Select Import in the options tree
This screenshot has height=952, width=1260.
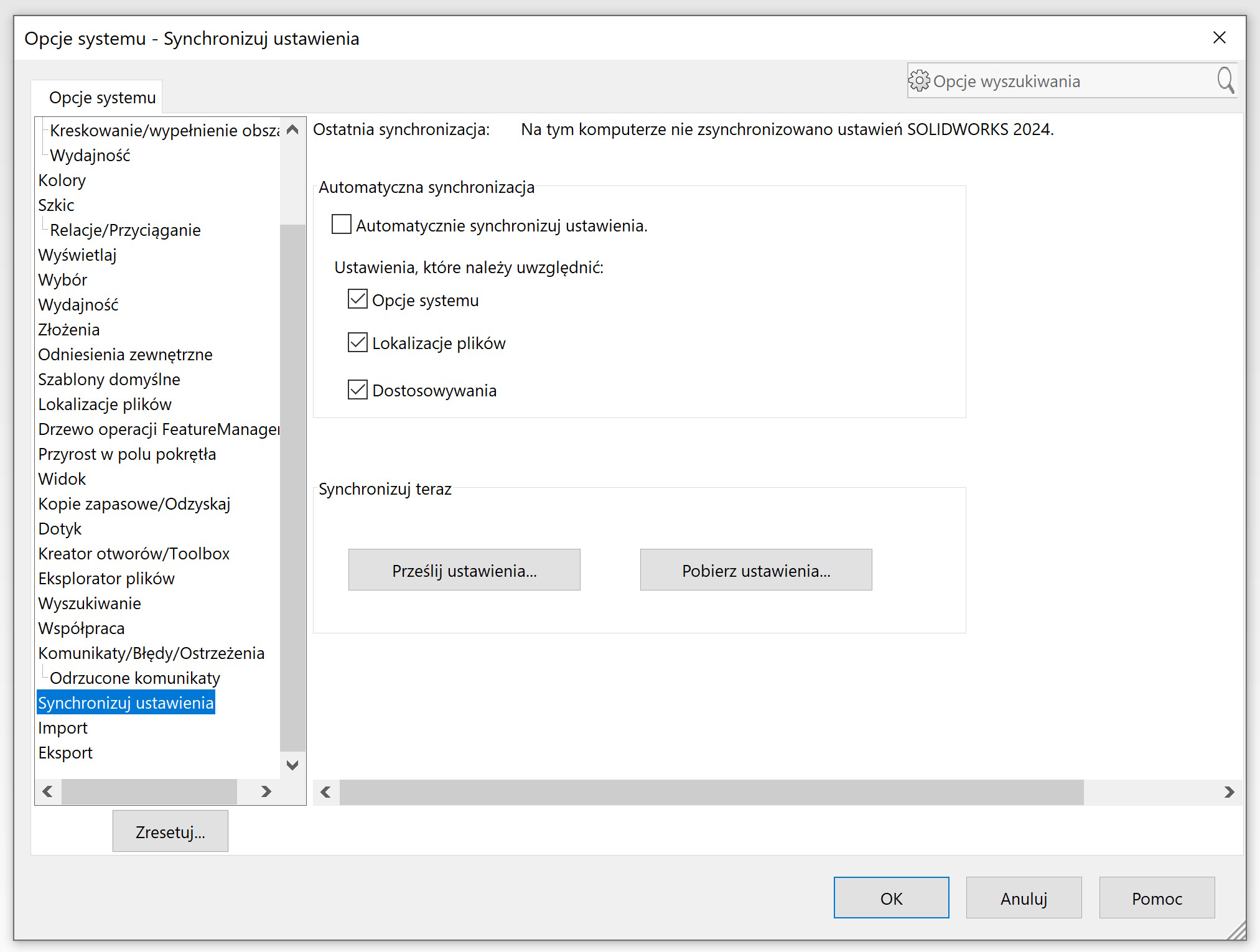(63, 727)
